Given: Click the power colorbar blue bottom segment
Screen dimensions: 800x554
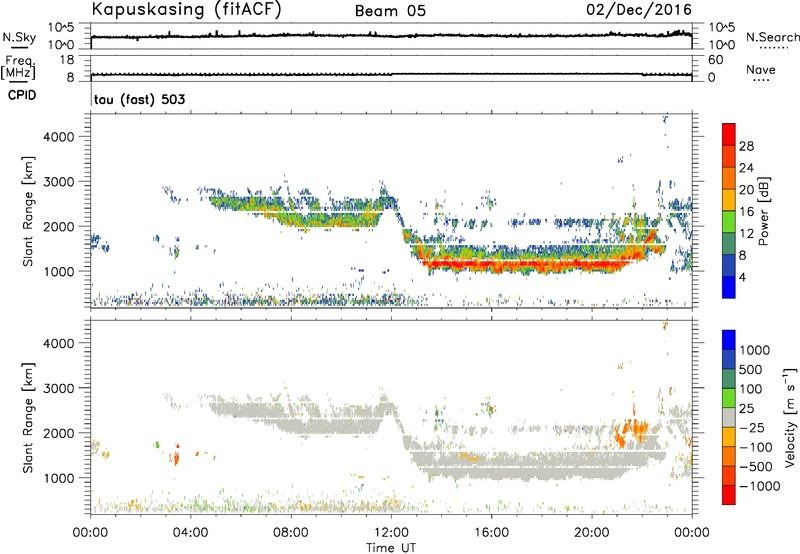Looking at the screenshot, I should 729,287.
